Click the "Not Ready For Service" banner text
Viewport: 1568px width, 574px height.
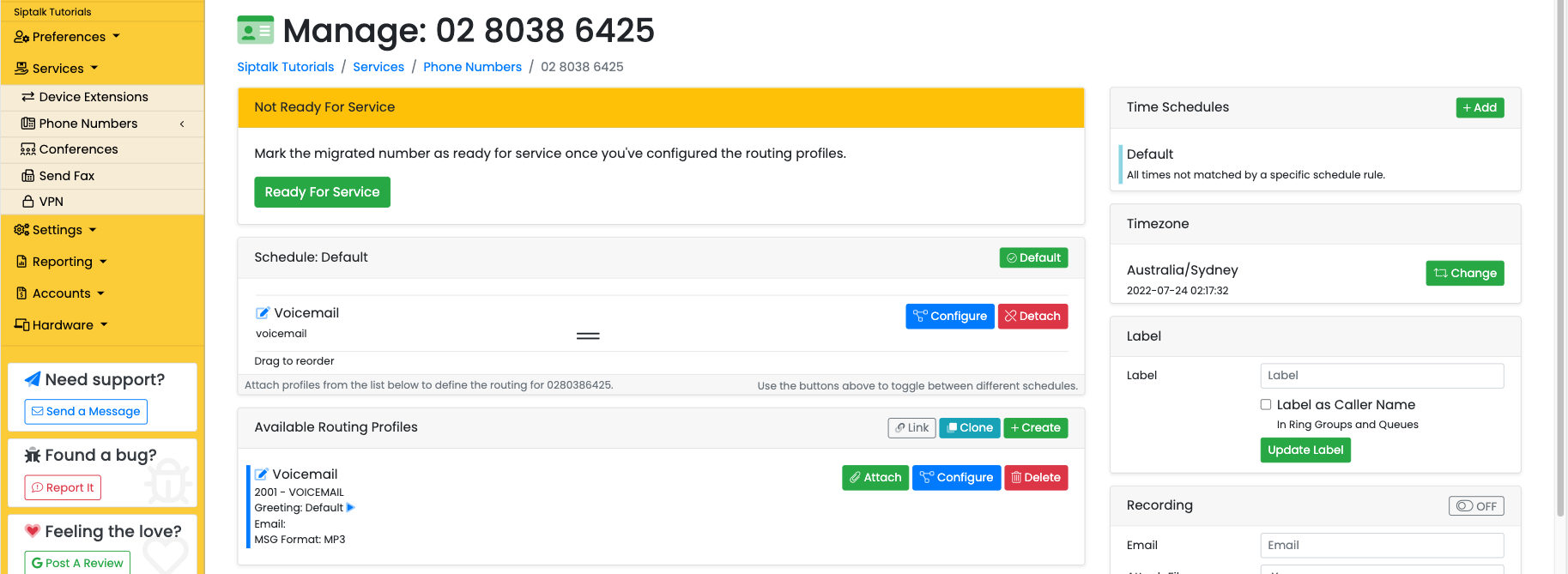(324, 107)
